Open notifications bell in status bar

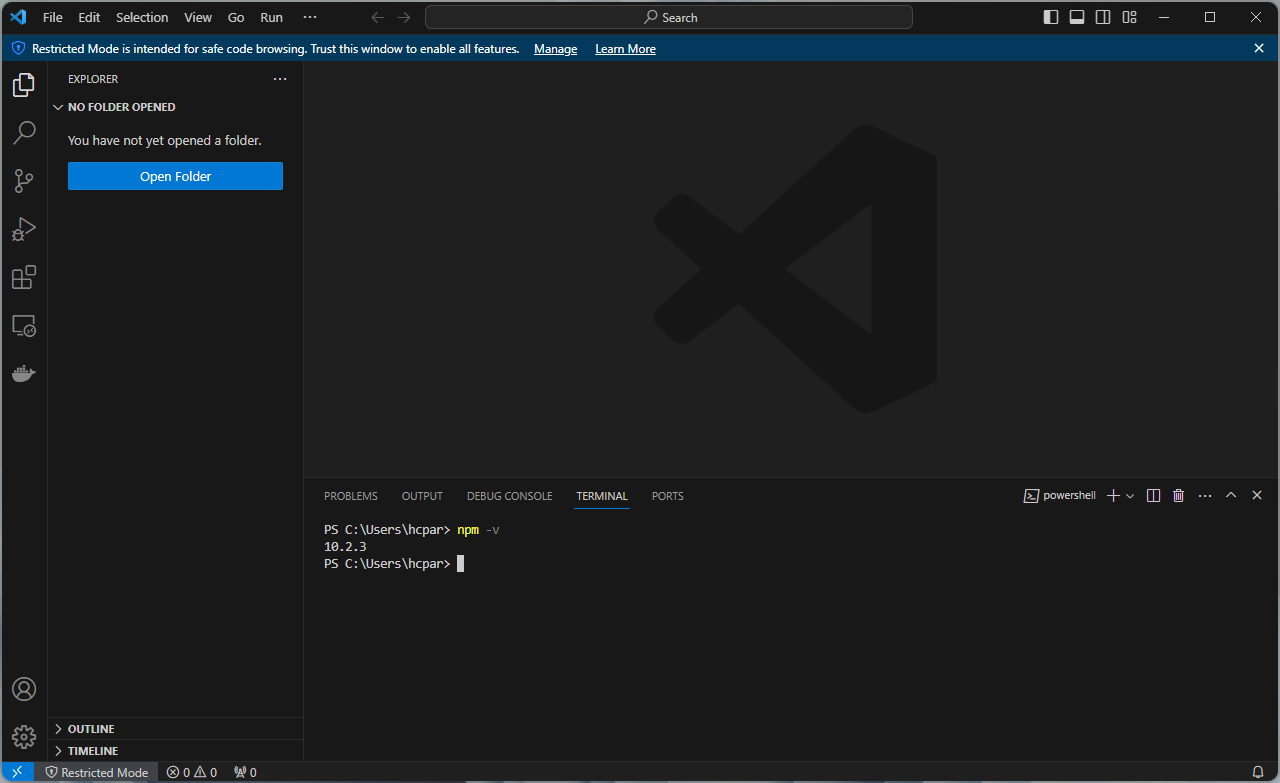coord(1258,772)
